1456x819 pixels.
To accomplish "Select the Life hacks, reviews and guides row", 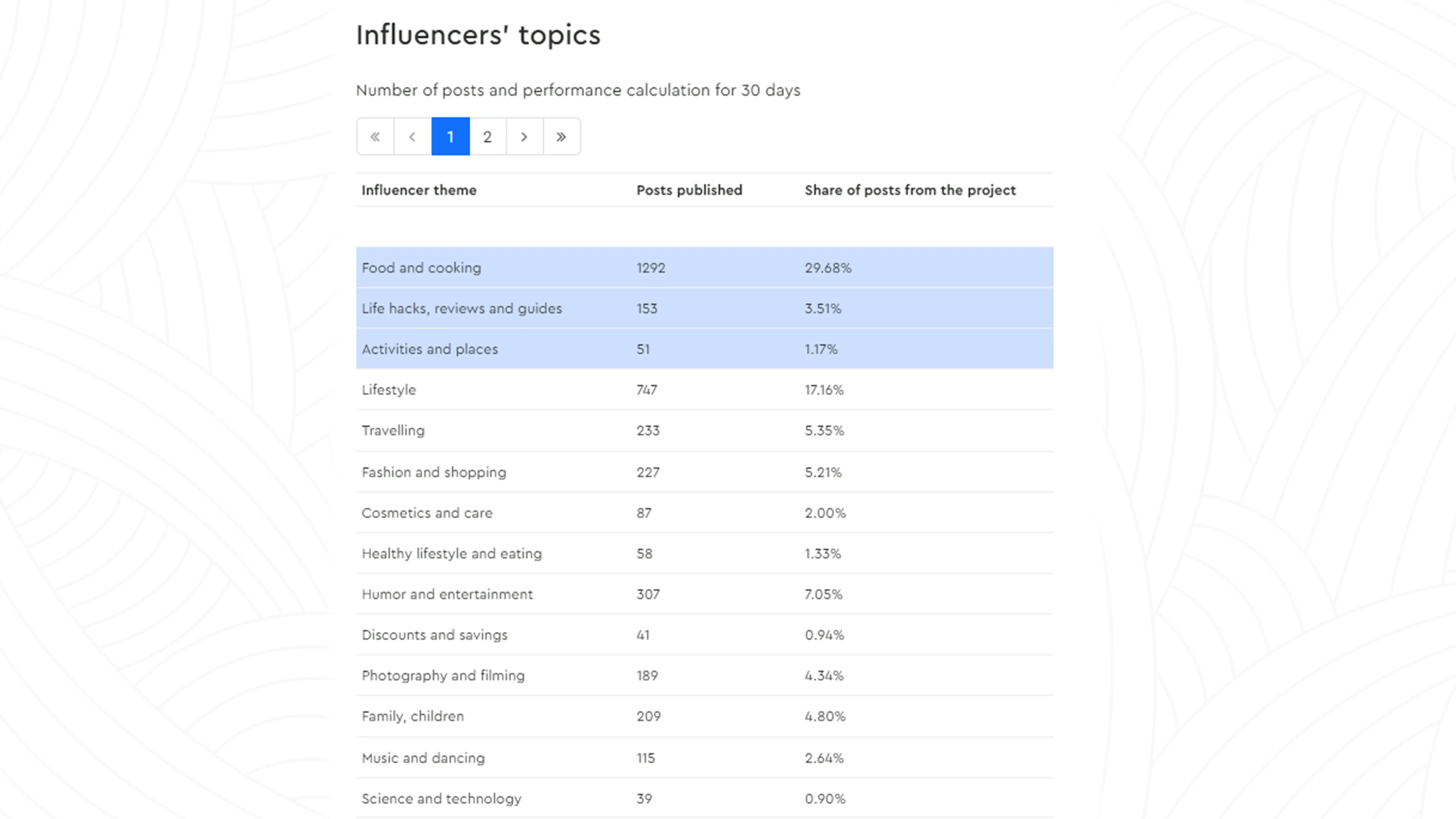I will [462, 308].
